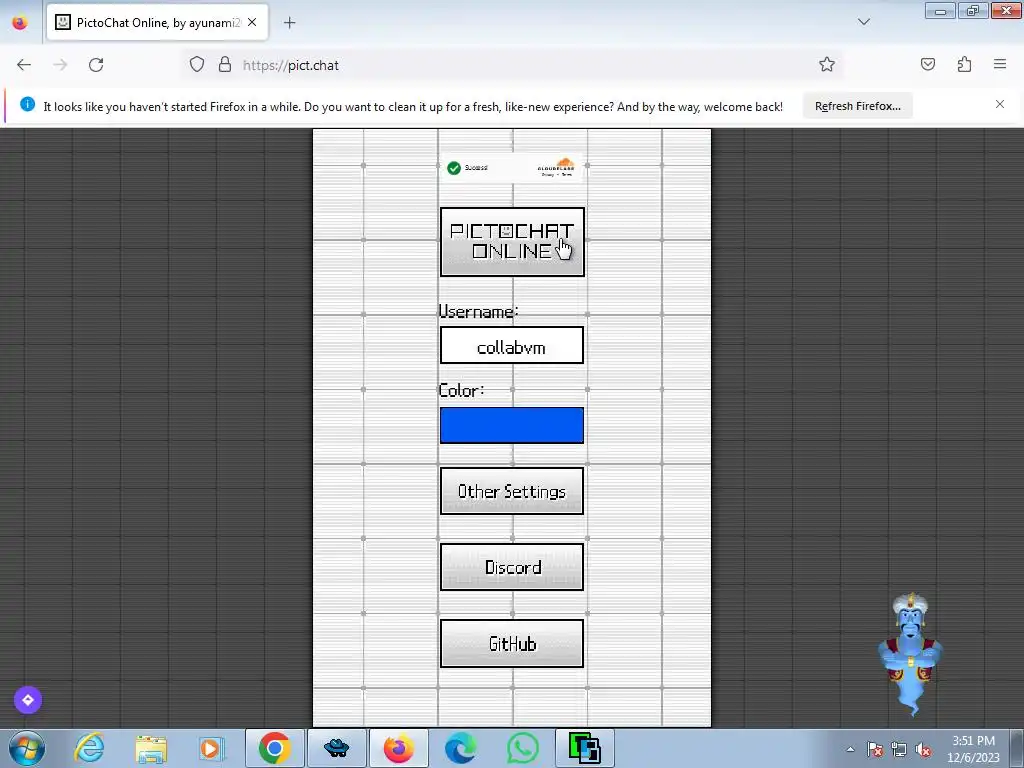Open the Extensions puzzle icon
Screen dimensions: 1024x768
click(x=965, y=65)
